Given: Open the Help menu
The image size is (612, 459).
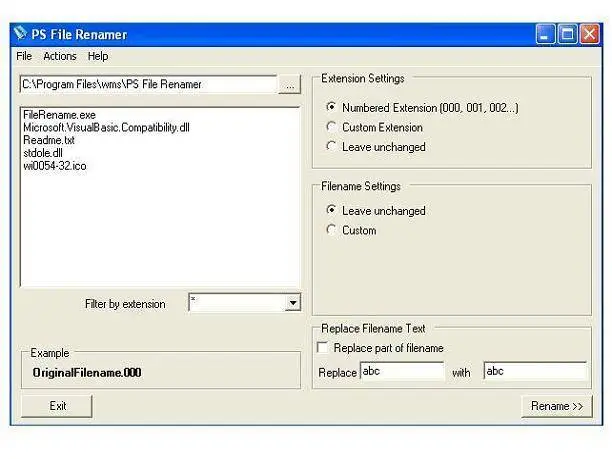Looking at the screenshot, I should [98, 56].
